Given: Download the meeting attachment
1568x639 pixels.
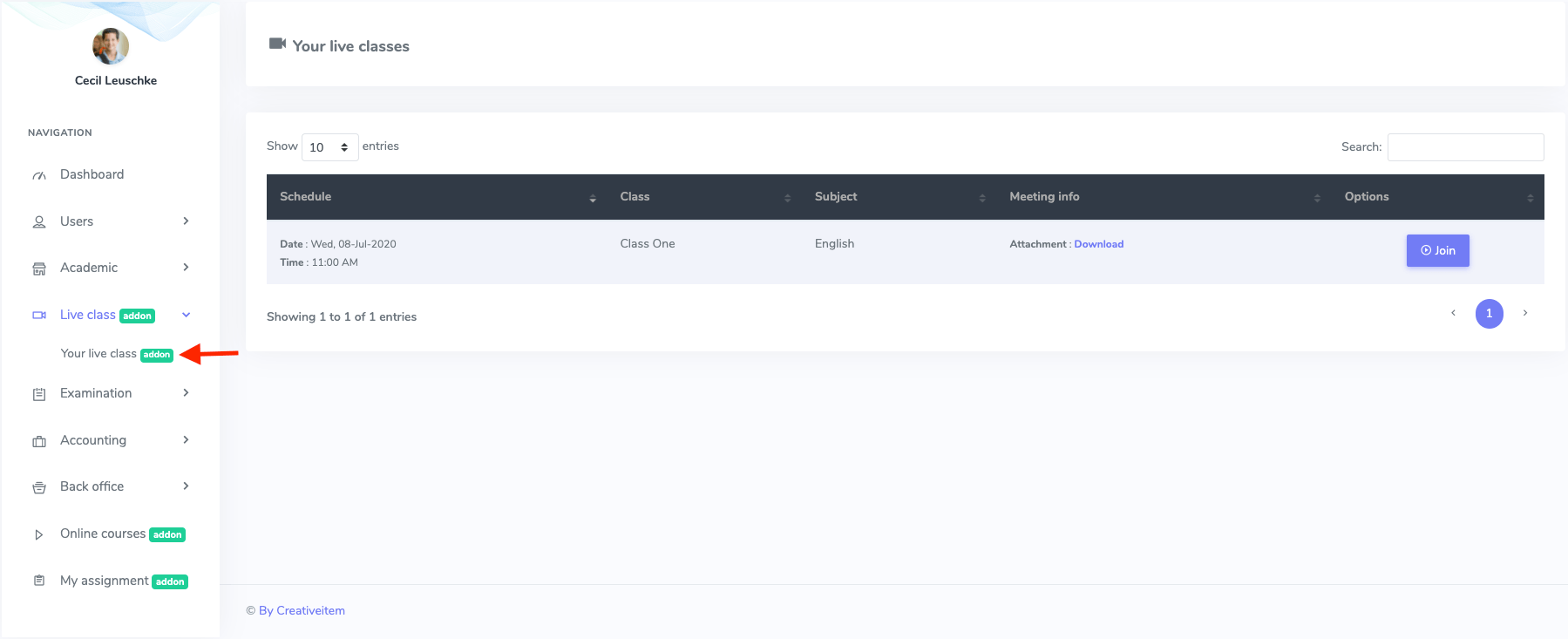Looking at the screenshot, I should 1098,244.
